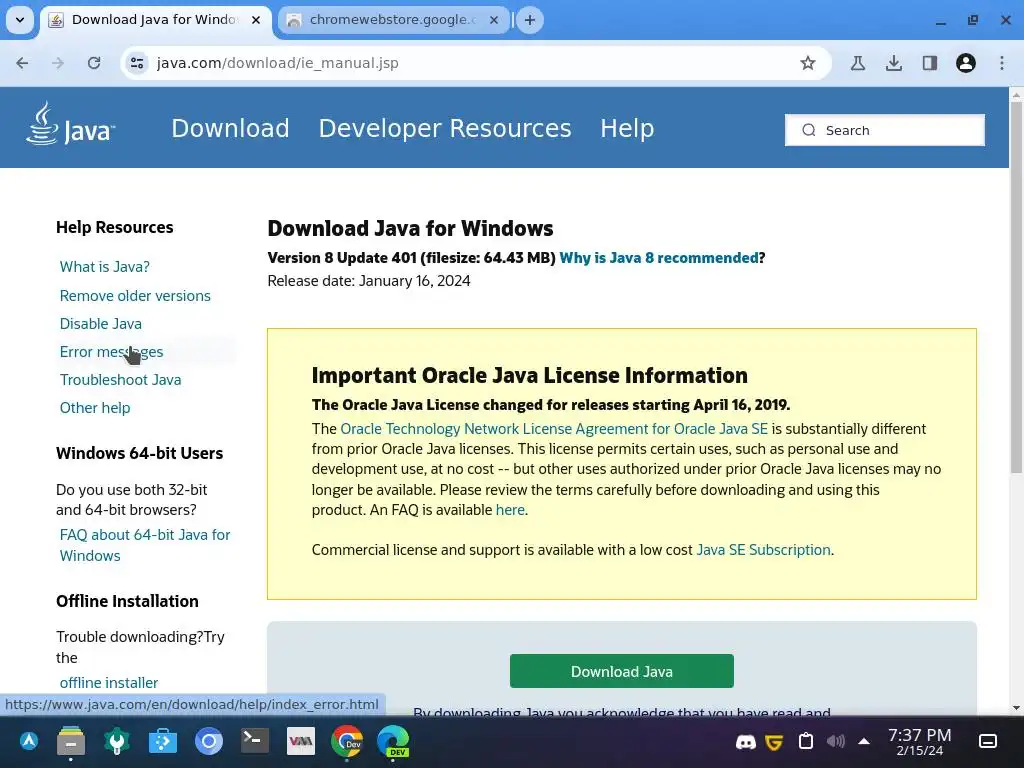This screenshot has height=768, width=1024.
Task: Close the chromewebstore.google tab
Action: pos(494,20)
